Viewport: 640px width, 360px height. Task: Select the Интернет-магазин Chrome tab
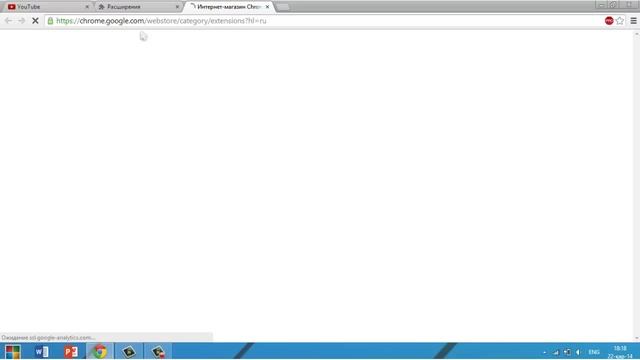[229, 7]
